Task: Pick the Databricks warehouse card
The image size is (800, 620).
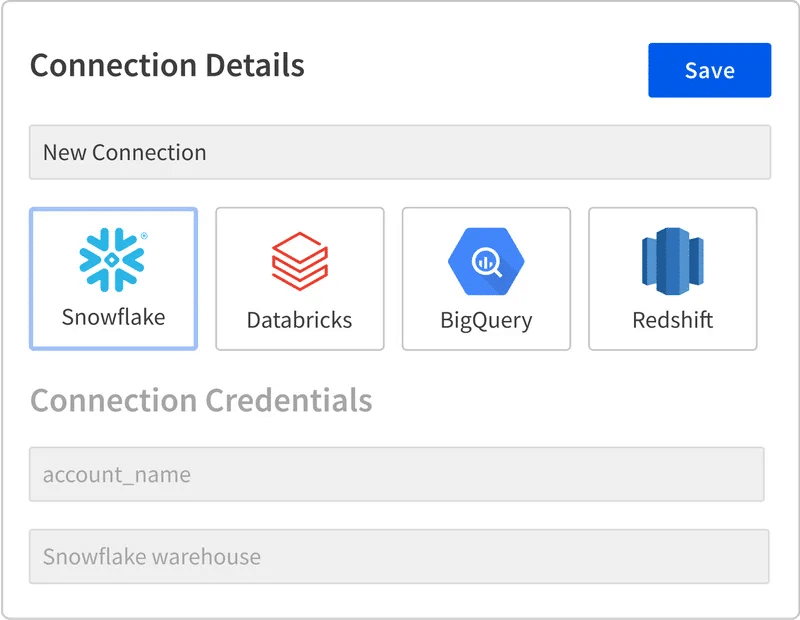Action: click(299, 279)
